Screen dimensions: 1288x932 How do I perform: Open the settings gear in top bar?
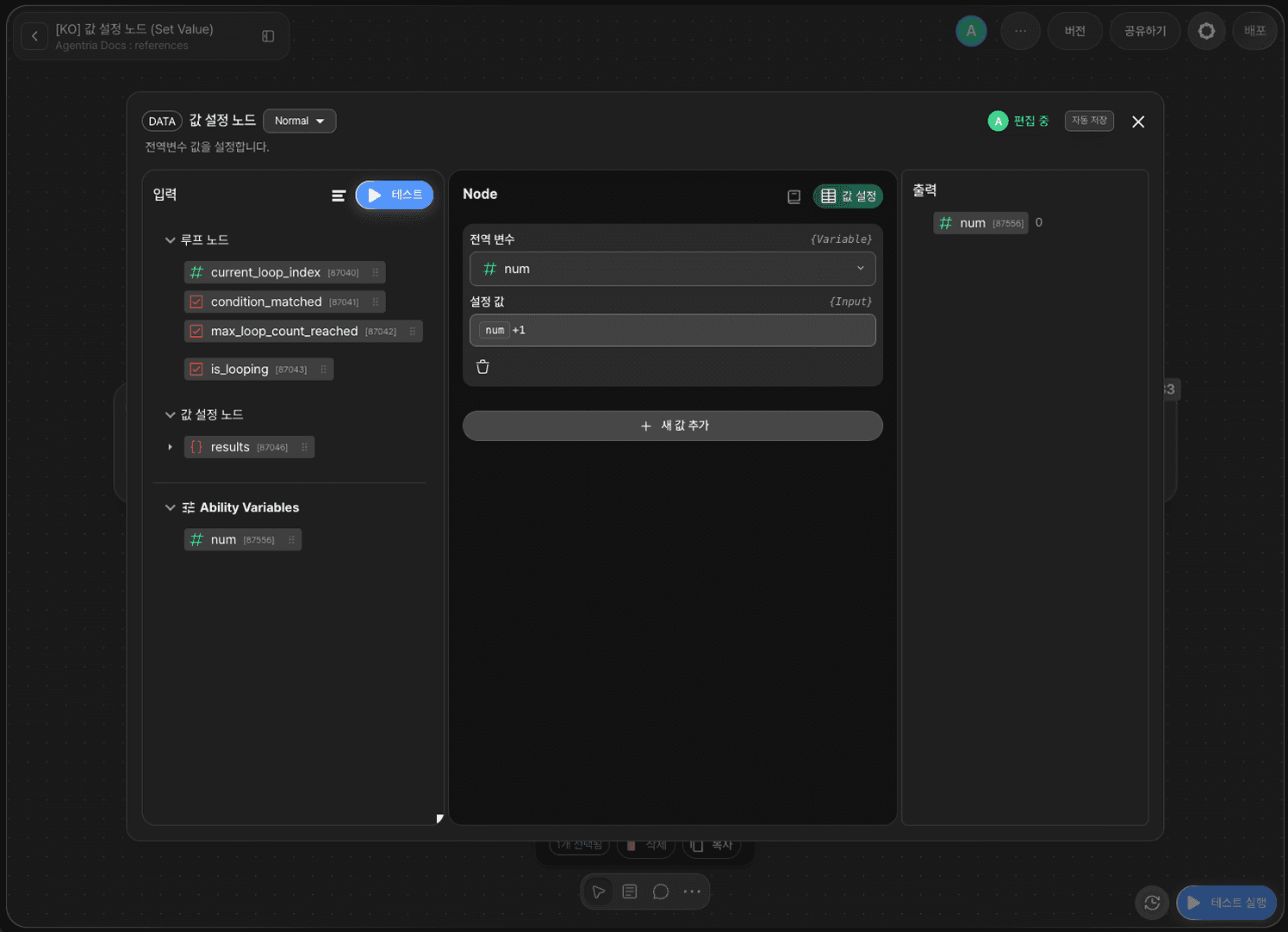click(1206, 31)
